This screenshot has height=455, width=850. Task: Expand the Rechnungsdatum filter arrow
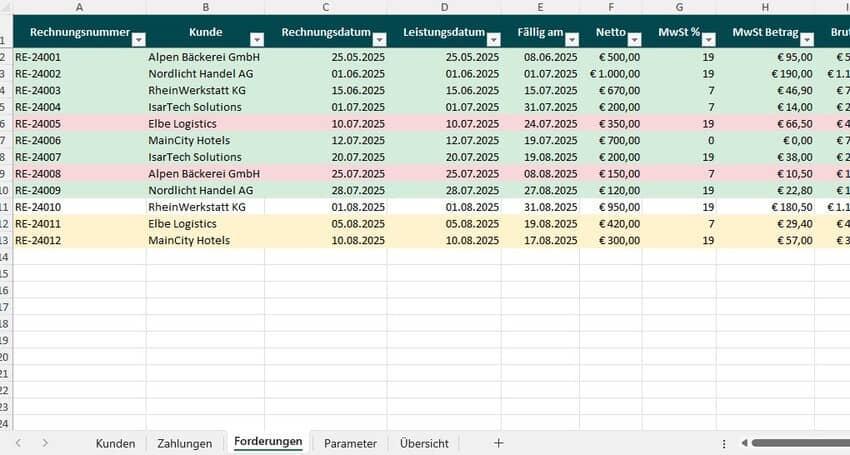click(379, 39)
